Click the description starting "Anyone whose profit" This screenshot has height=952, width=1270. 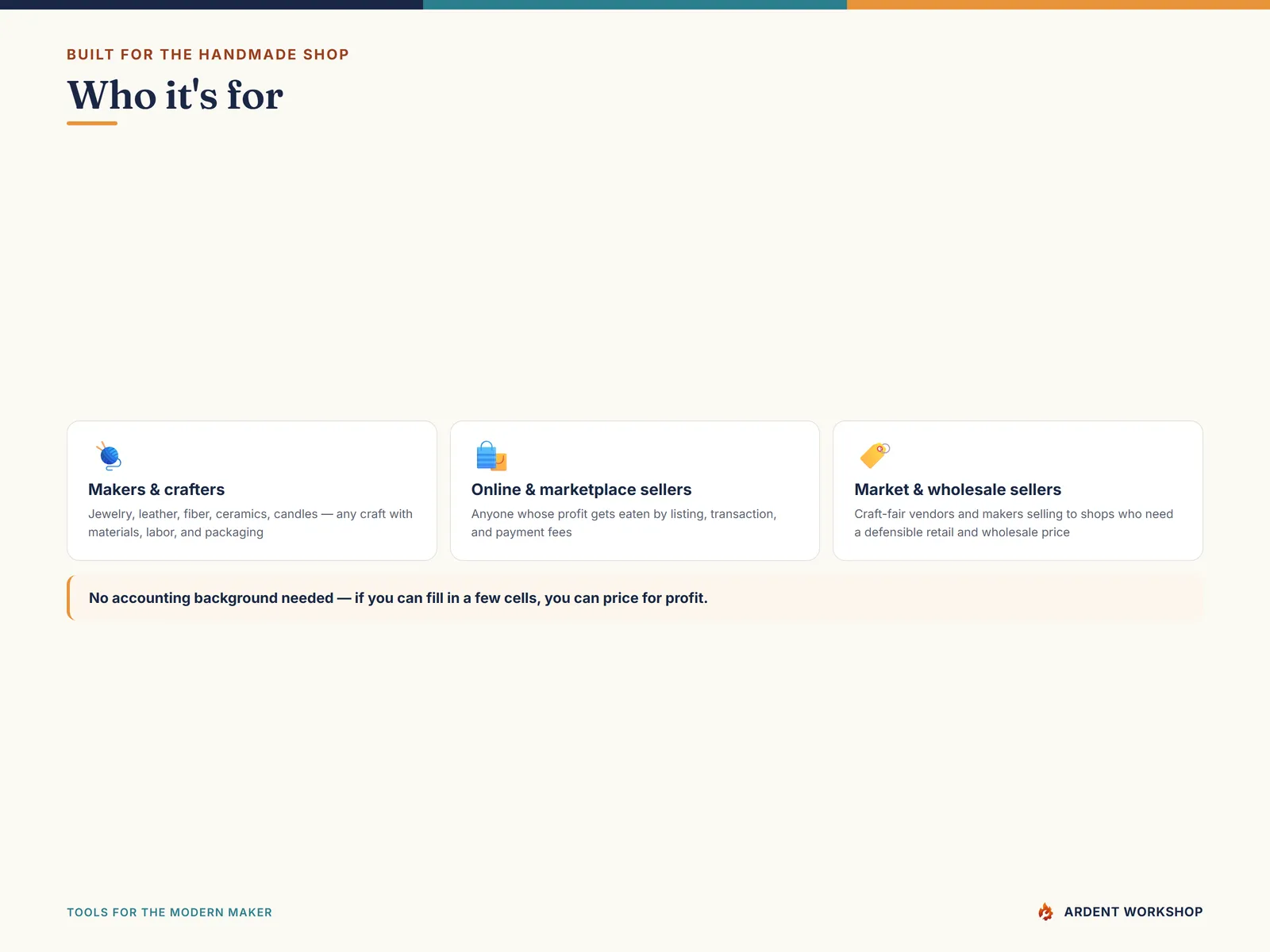click(624, 523)
